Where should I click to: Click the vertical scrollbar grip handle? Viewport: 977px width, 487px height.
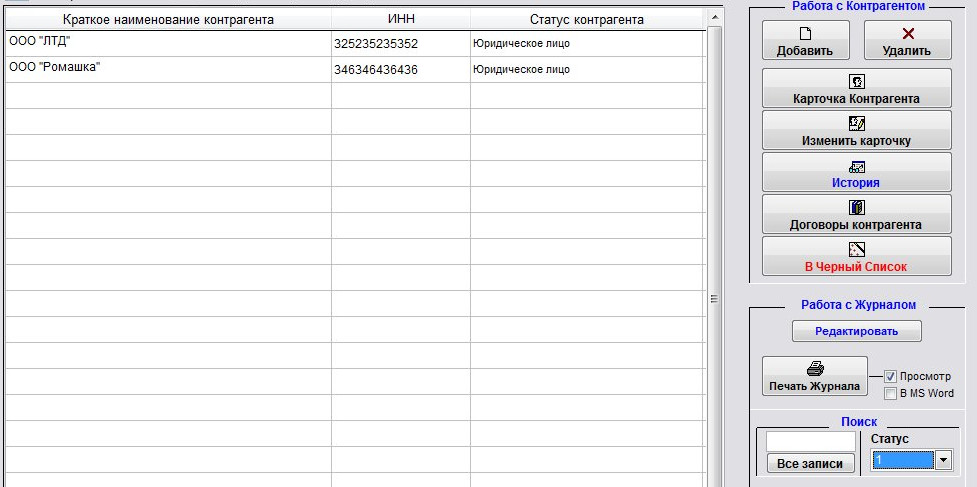[x=714, y=299]
